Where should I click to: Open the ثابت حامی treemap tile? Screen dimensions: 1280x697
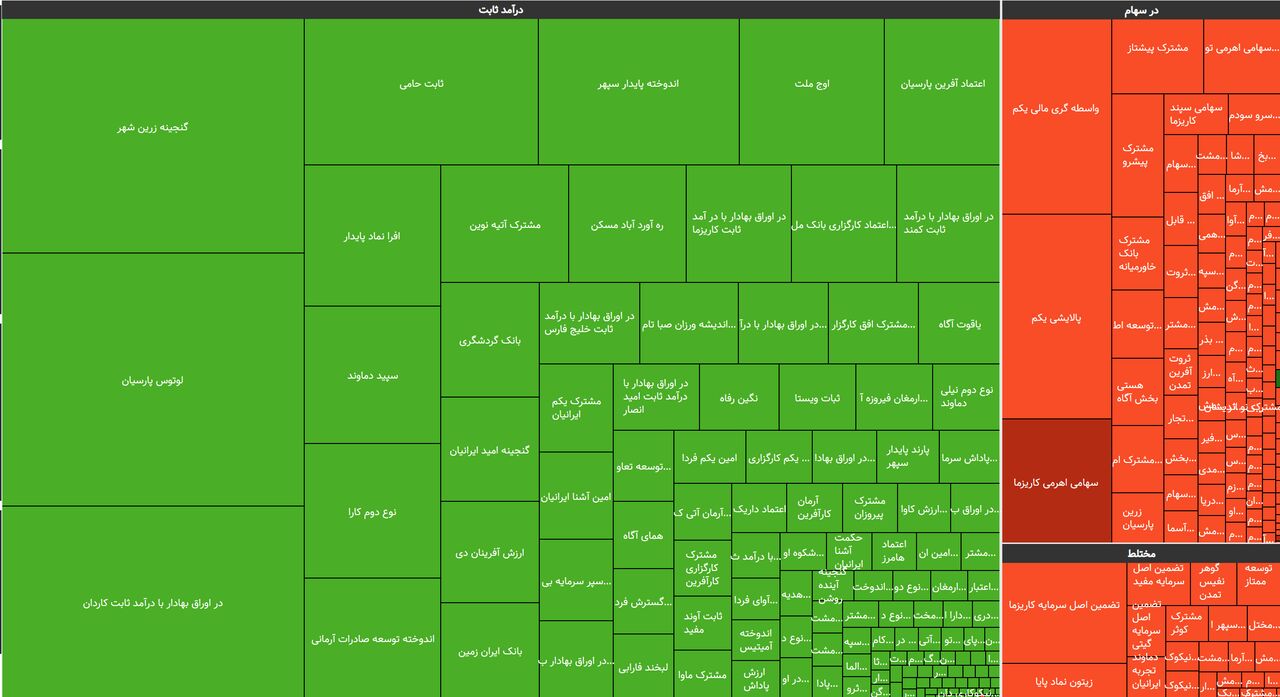point(421,85)
